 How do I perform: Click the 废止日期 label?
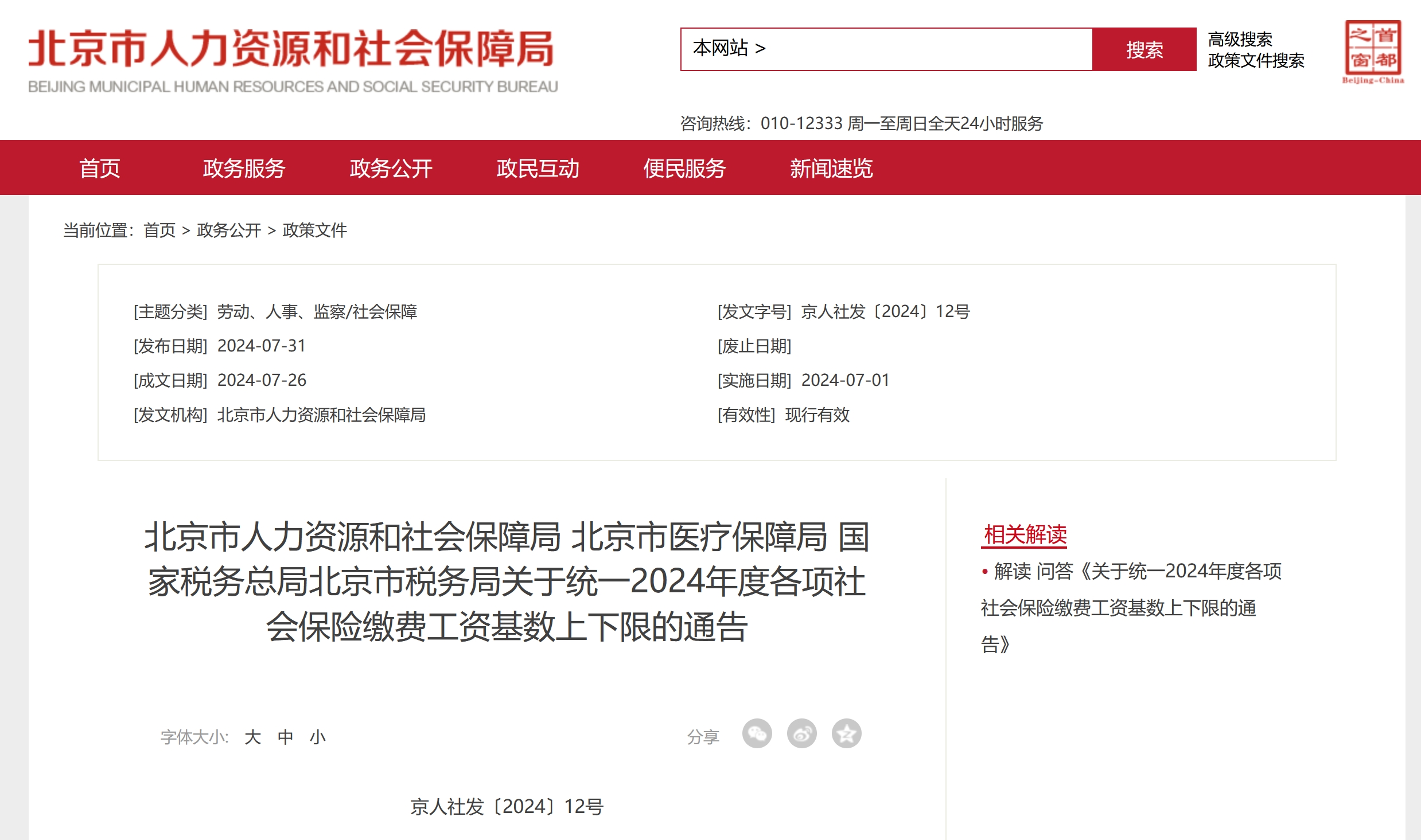[754, 346]
